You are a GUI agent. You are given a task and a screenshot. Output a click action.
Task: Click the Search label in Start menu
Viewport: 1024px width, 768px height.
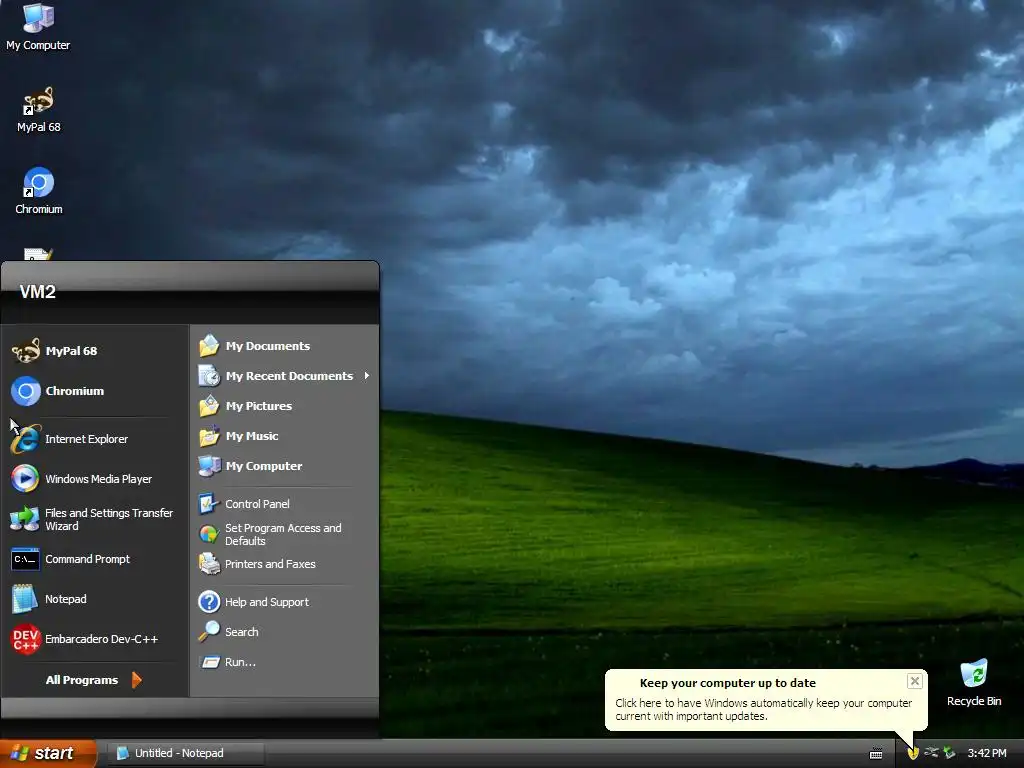pyautogui.click(x=242, y=632)
